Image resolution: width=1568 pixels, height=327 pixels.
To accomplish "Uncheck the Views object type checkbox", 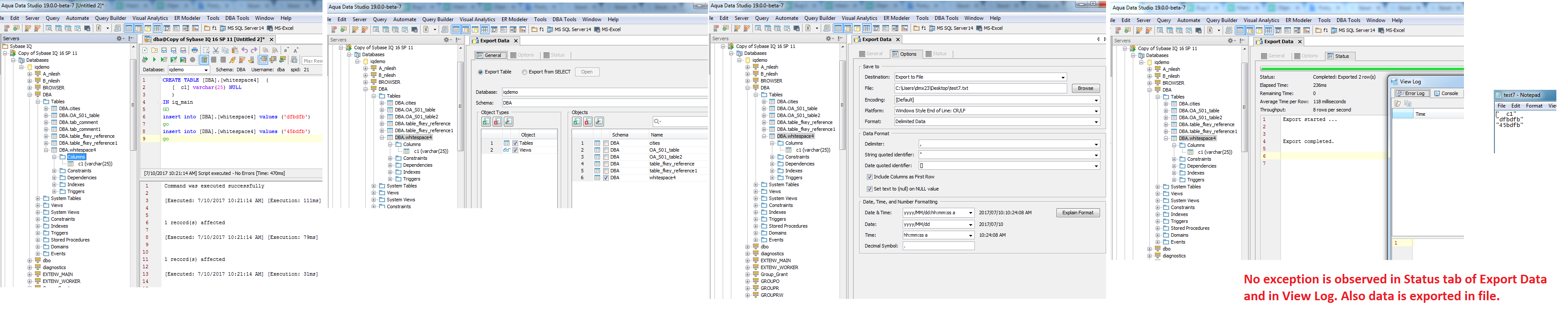I will point(515,150).
